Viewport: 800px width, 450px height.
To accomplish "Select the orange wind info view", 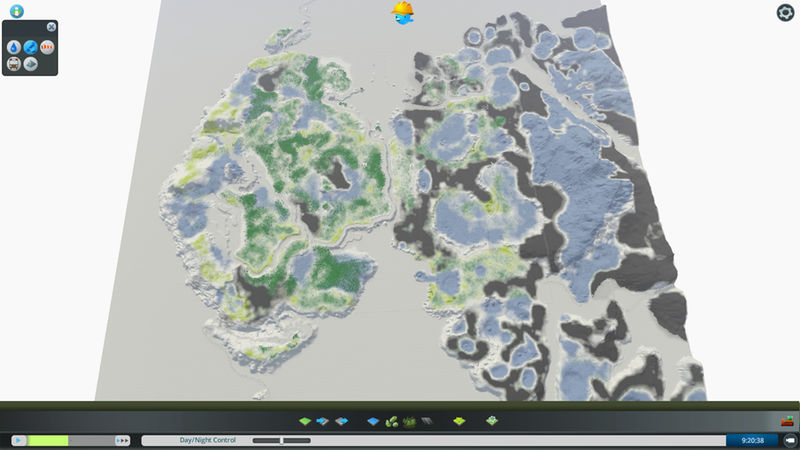I will point(47,47).
